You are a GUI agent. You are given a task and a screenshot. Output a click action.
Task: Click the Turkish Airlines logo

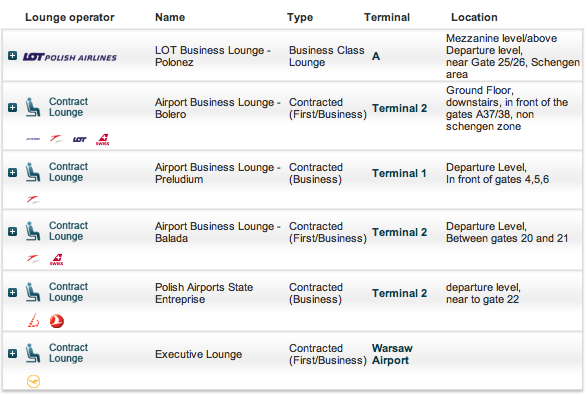[x=57, y=321]
